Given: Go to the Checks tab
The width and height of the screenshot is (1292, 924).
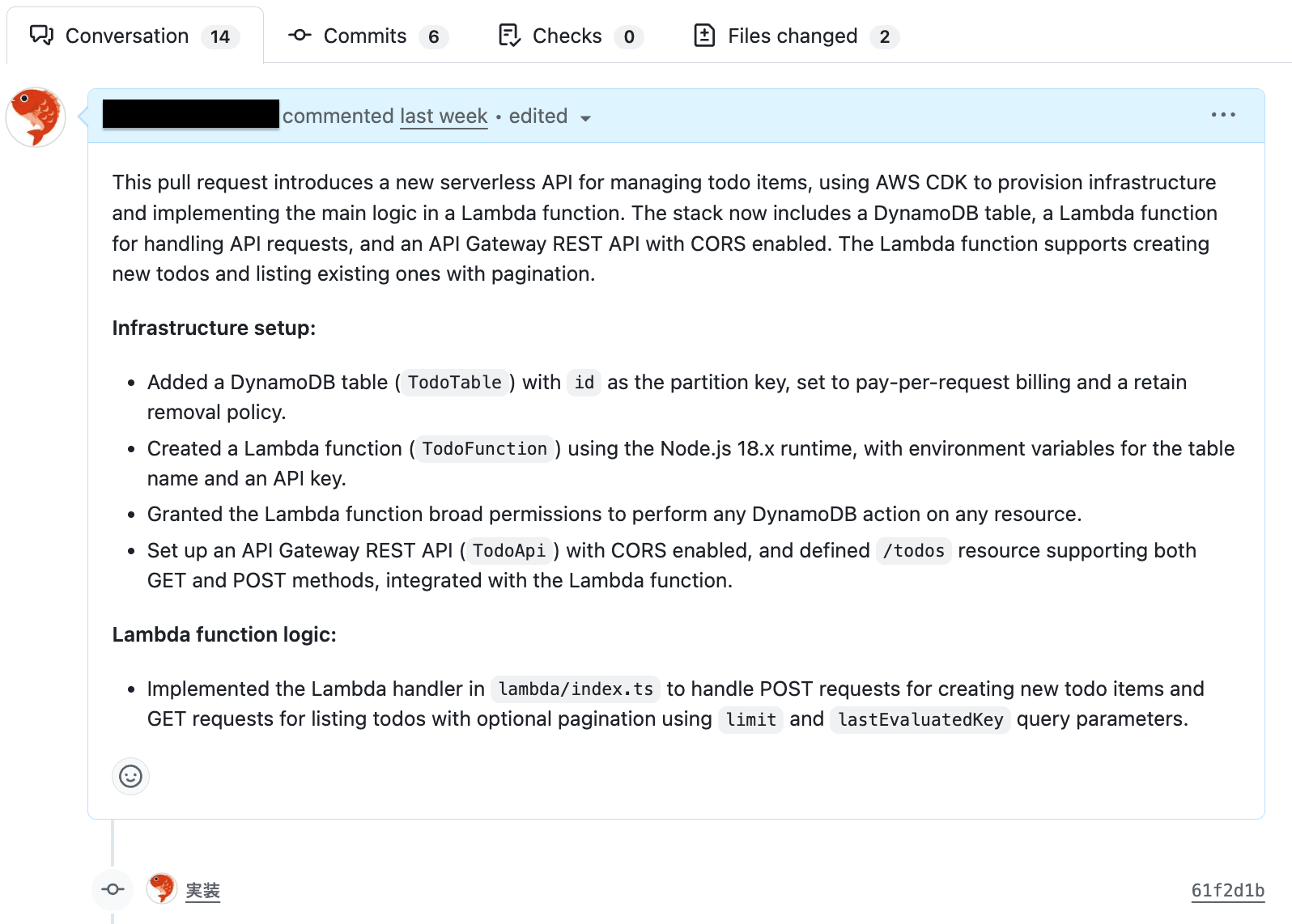Looking at the screenshot, I should [x=567, y=36].
